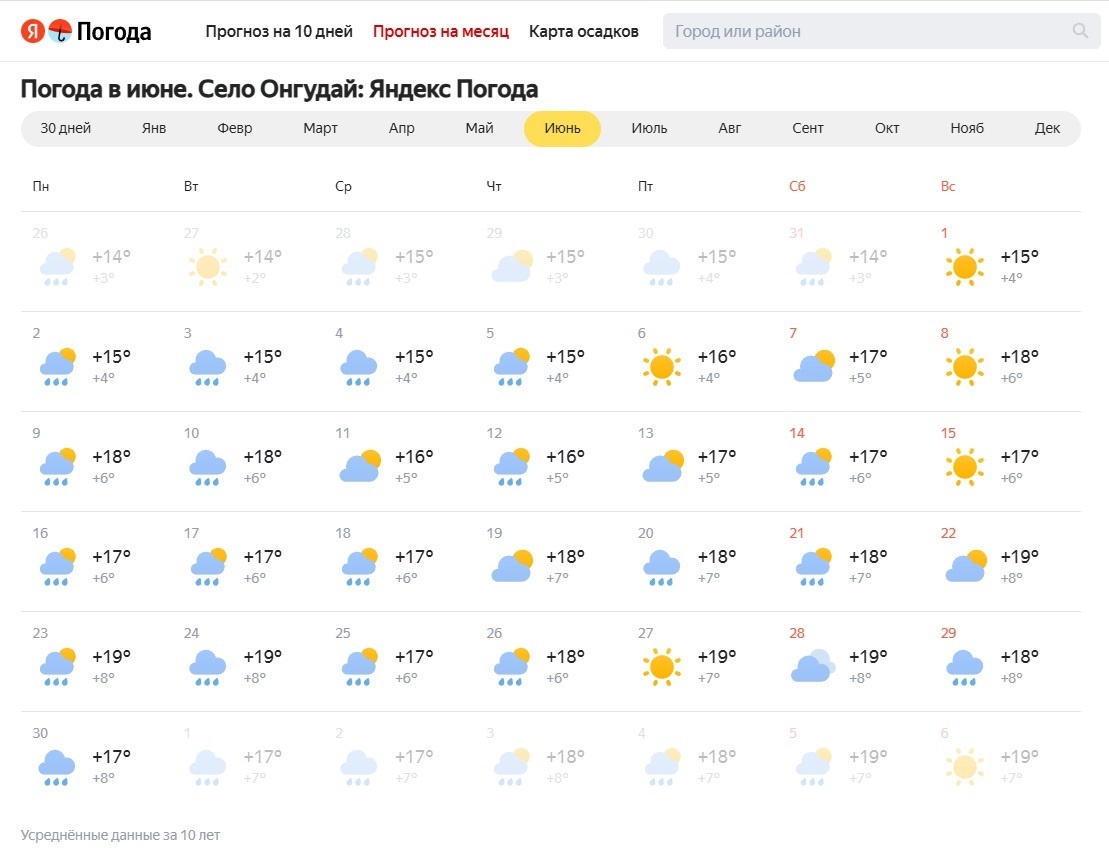The height and width of the screenshot is (868, 1109).
Task: Click day number 21 in calendar
Action: 796,533
